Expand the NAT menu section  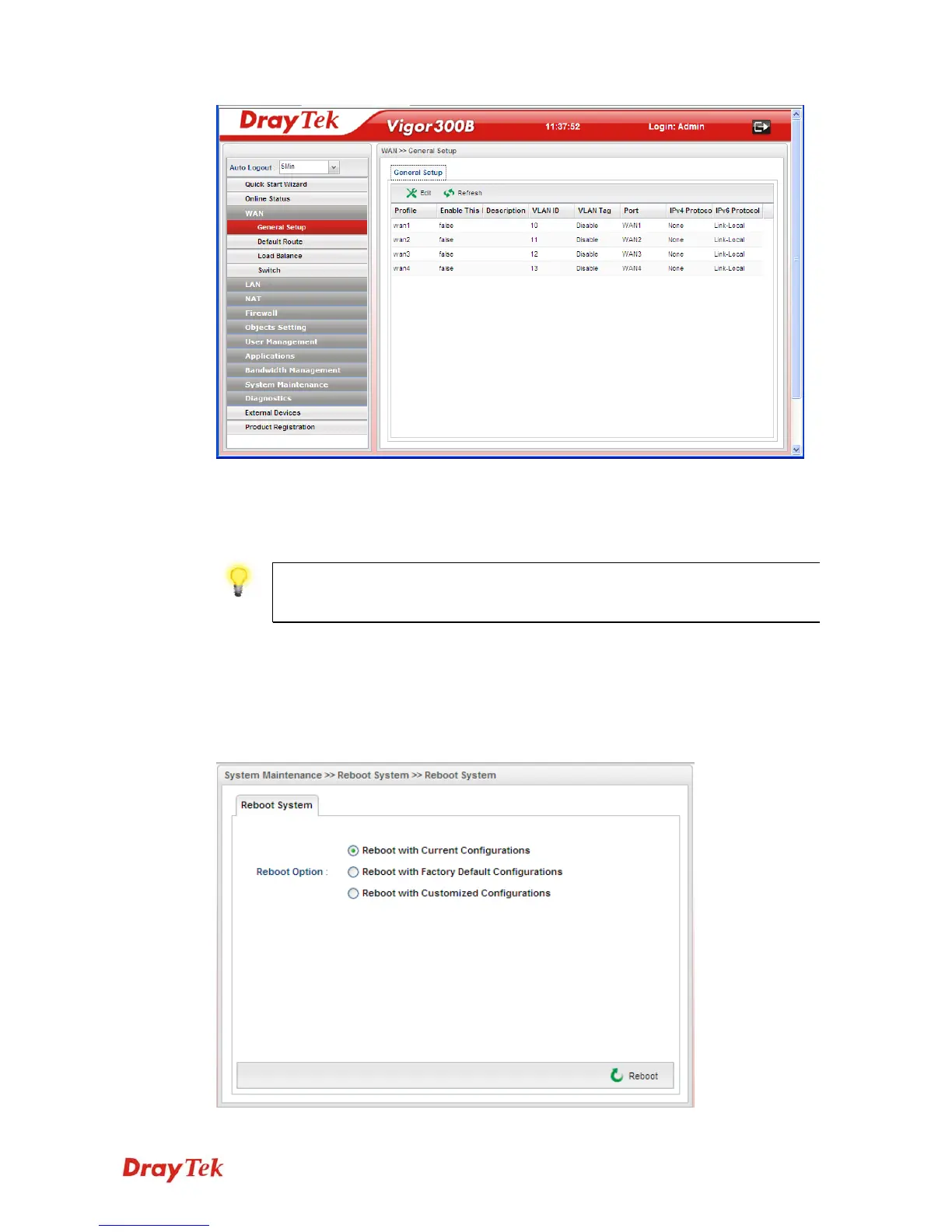click(297, 299)
